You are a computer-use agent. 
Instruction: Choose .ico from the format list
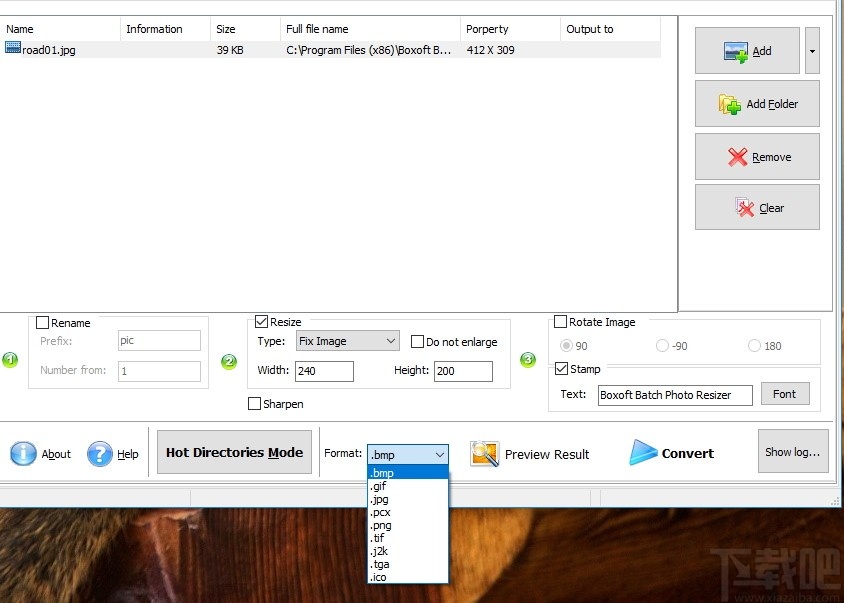[408, 577]
